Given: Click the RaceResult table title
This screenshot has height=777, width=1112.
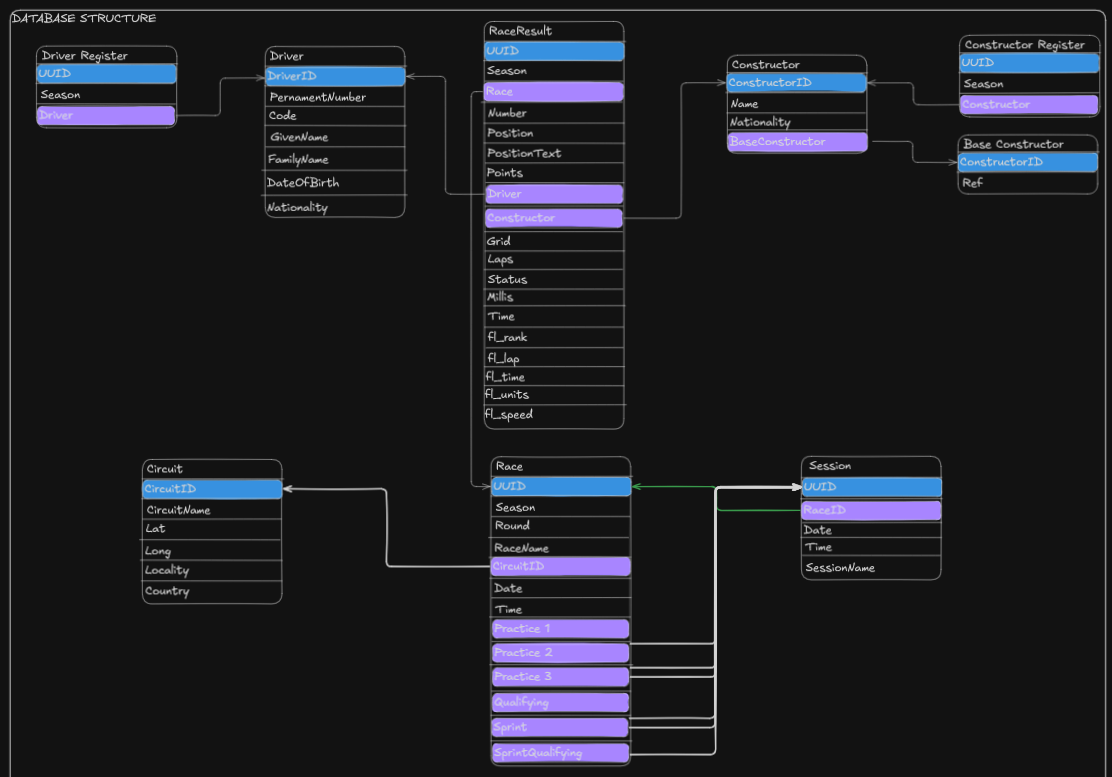Looking at the screenshot, I should pos(520,30).
